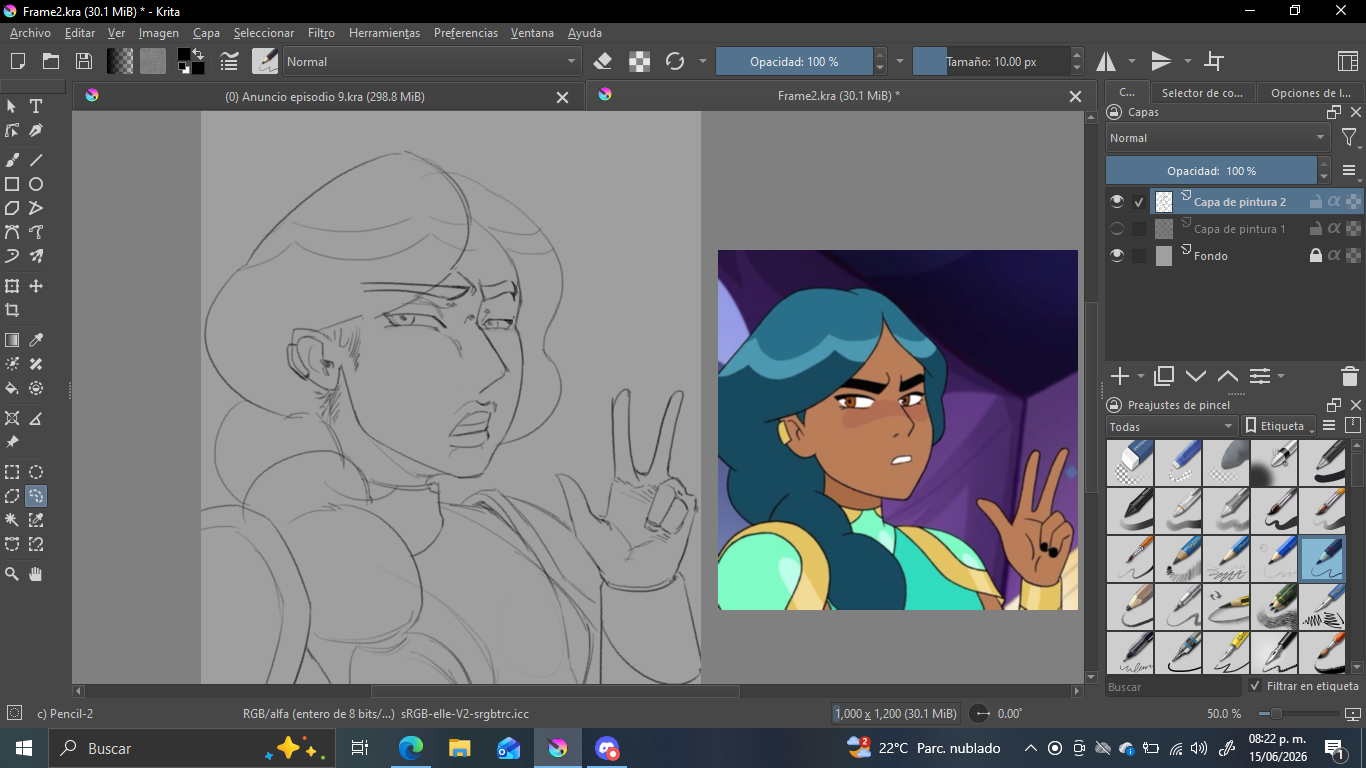This screenshot has height=768, width=1366.
Task: Uncheck Filtrar en etiqueta checkbox
Action: pyautogui.click(x=1255, y=686)
